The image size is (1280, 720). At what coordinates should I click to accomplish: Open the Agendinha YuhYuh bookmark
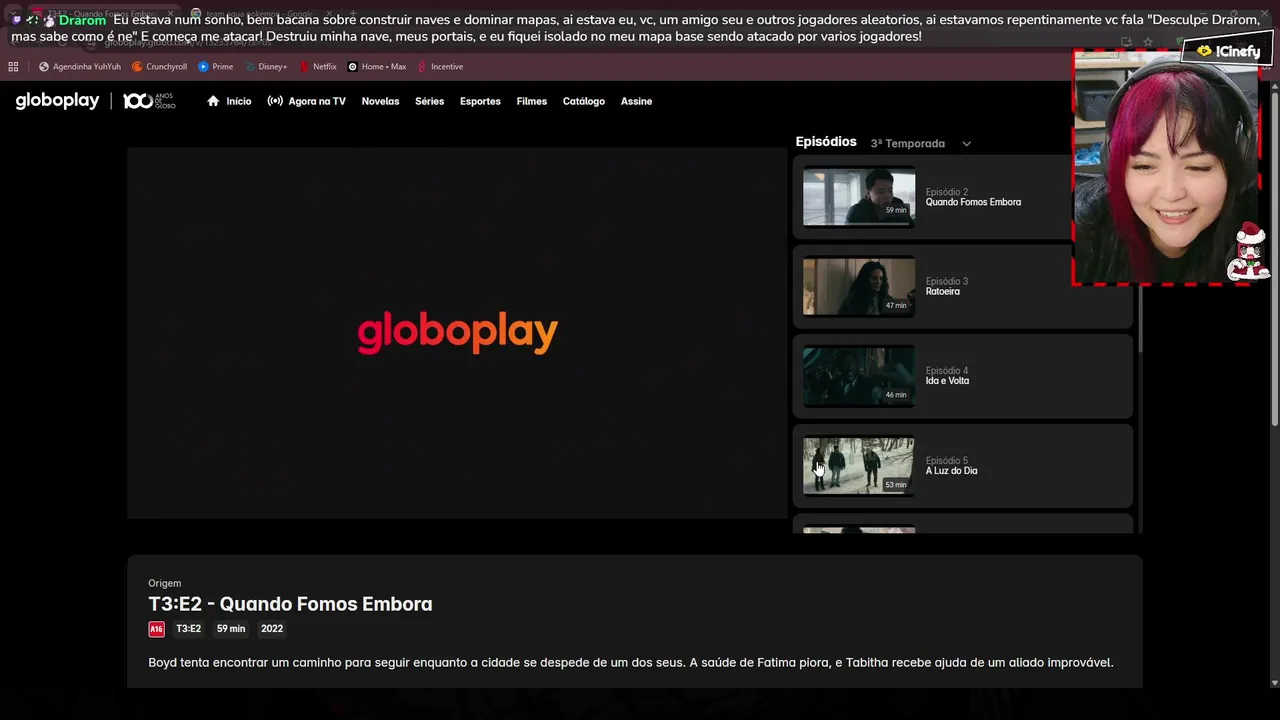(x=80, y=67)
